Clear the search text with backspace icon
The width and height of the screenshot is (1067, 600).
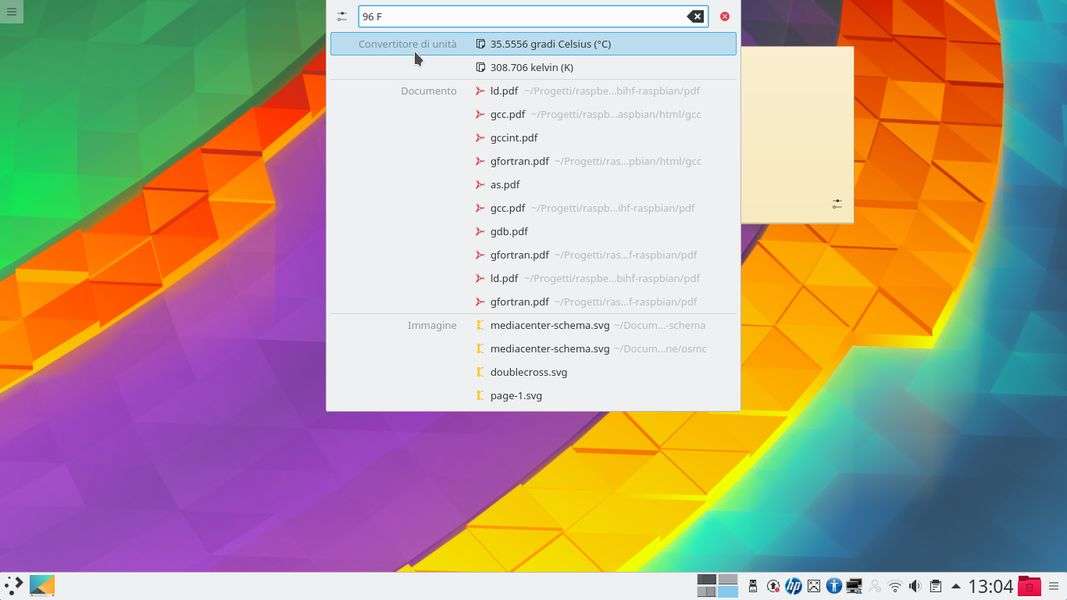click(695, 17)
